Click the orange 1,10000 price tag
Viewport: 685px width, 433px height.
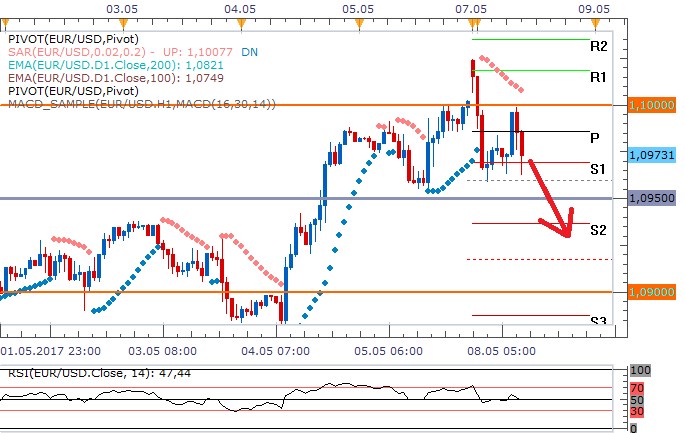point(651,104)
